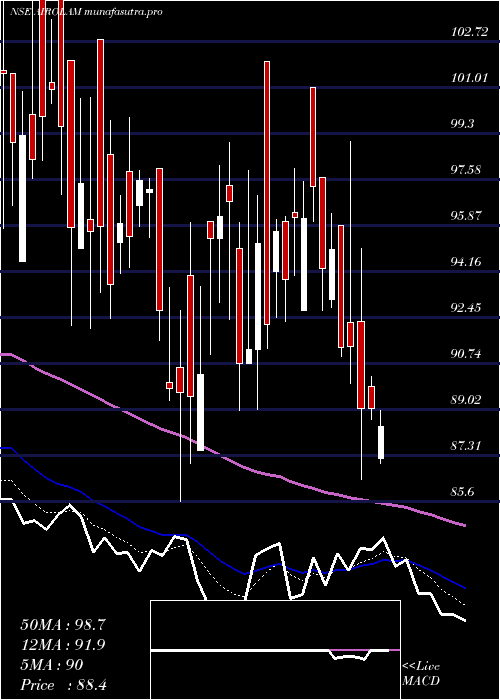Click the 95.87 price axis label
The width and height of the screenshot is (500, 700).
pyautogui.click(x=468, y=217)
